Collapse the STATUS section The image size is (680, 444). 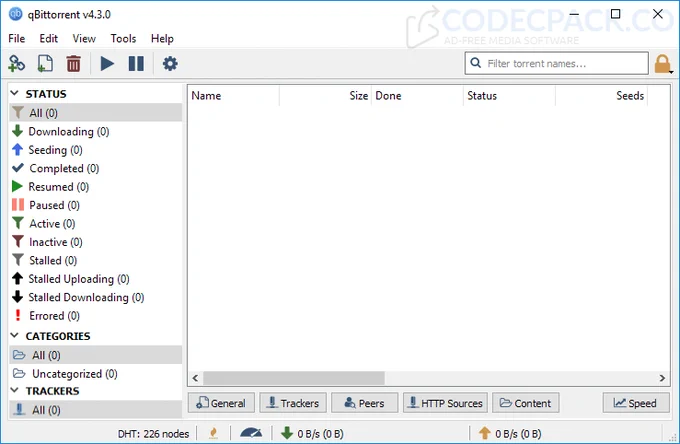15,93
